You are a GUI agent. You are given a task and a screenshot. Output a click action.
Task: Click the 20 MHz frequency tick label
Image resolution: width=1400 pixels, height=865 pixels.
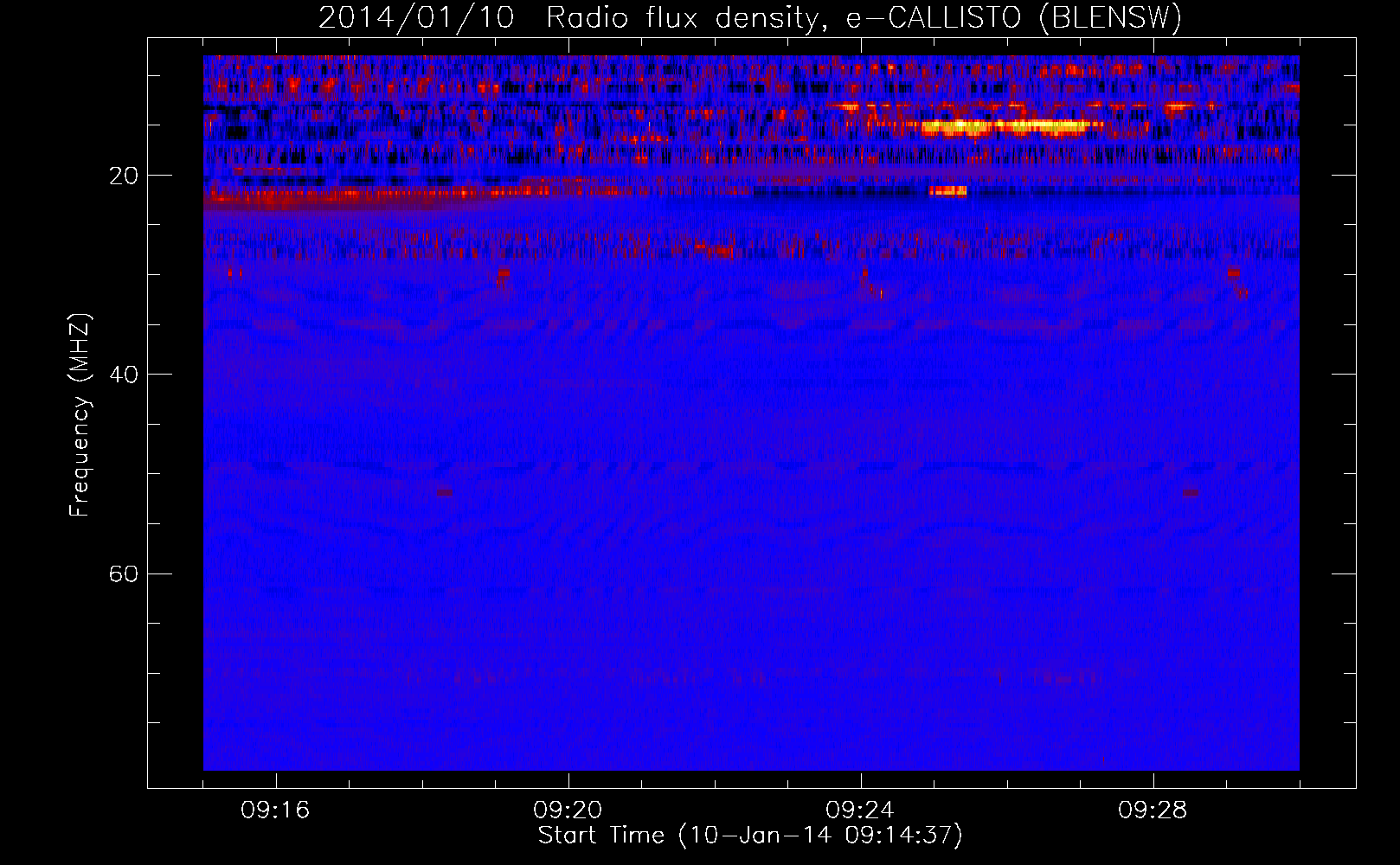(124, 176)
